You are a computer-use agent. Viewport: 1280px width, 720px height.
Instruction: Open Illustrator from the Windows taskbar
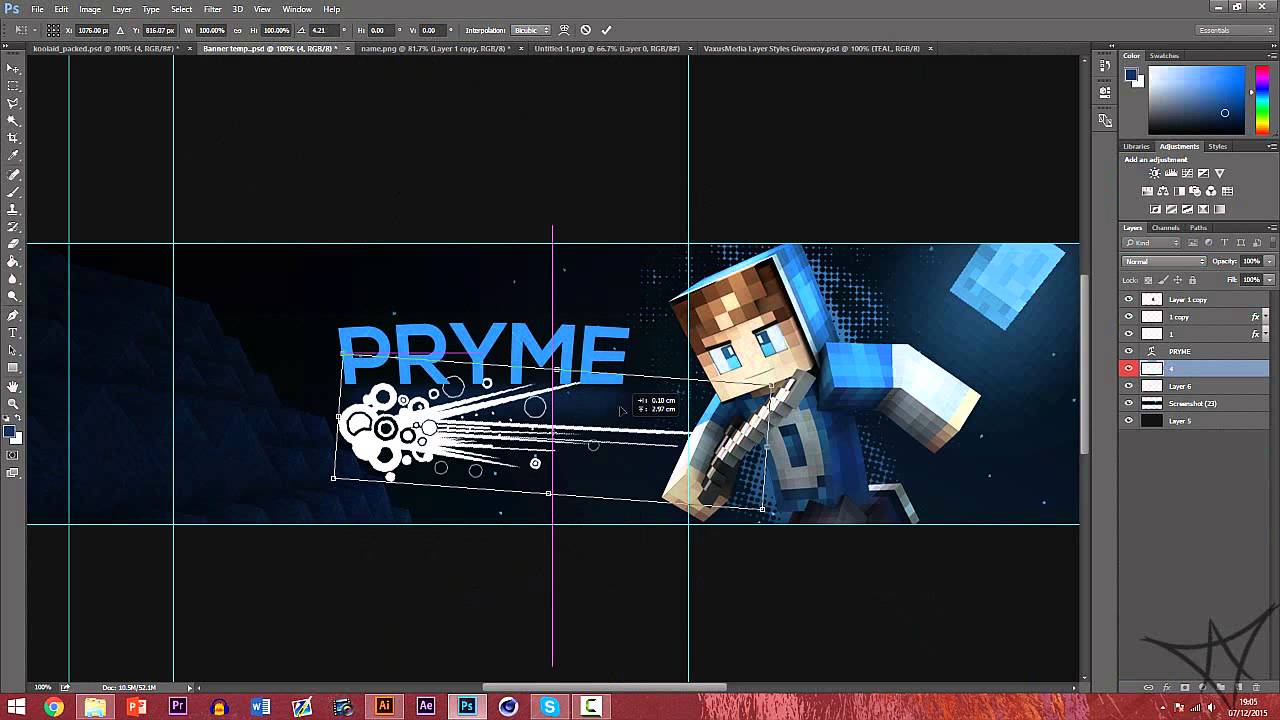[384, 706]
